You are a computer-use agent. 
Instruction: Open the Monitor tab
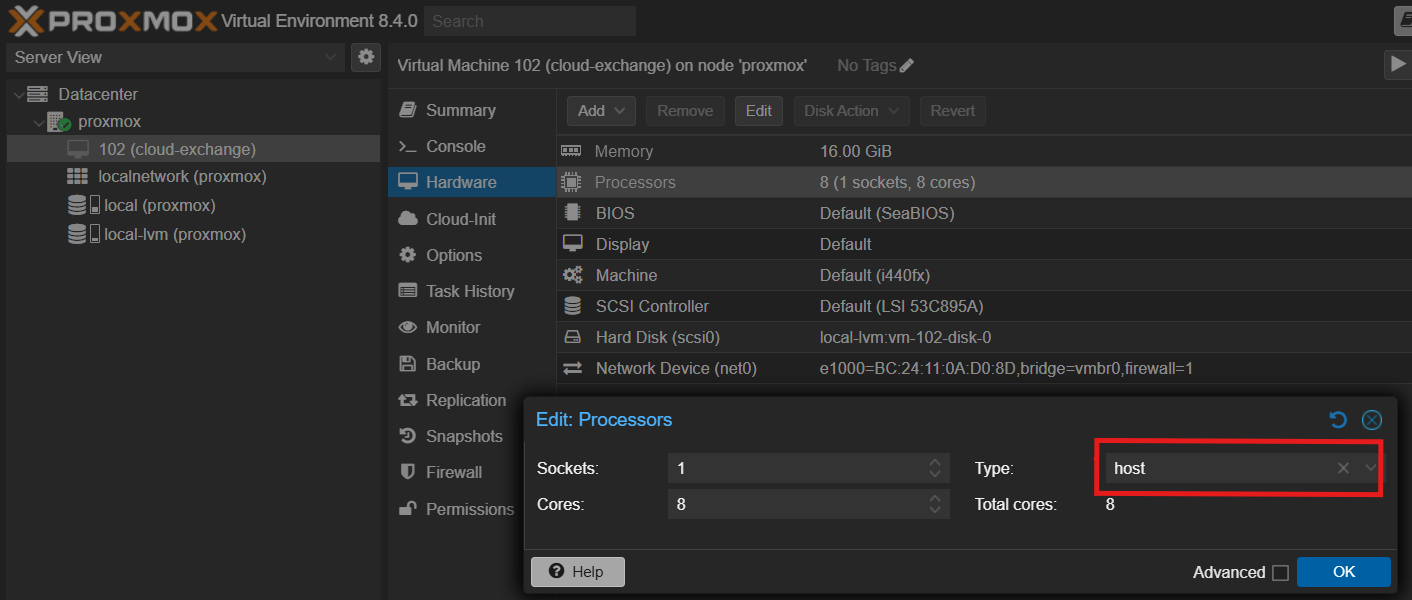(471, 327)
